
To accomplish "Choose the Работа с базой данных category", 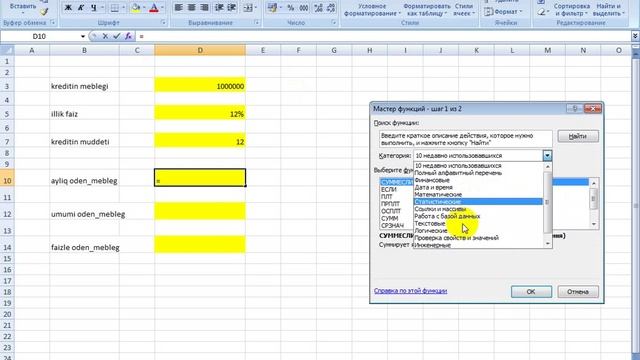I will (x=478, y=216).
